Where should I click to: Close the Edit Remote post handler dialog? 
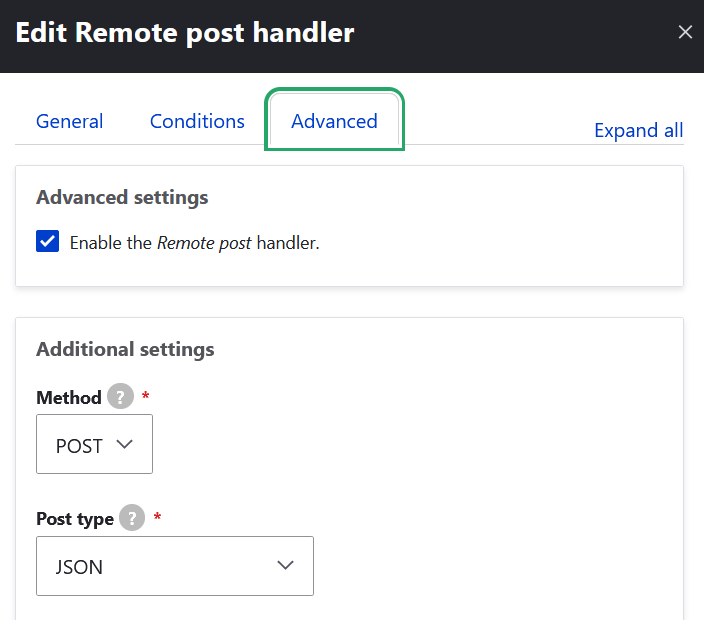point(685,32)
